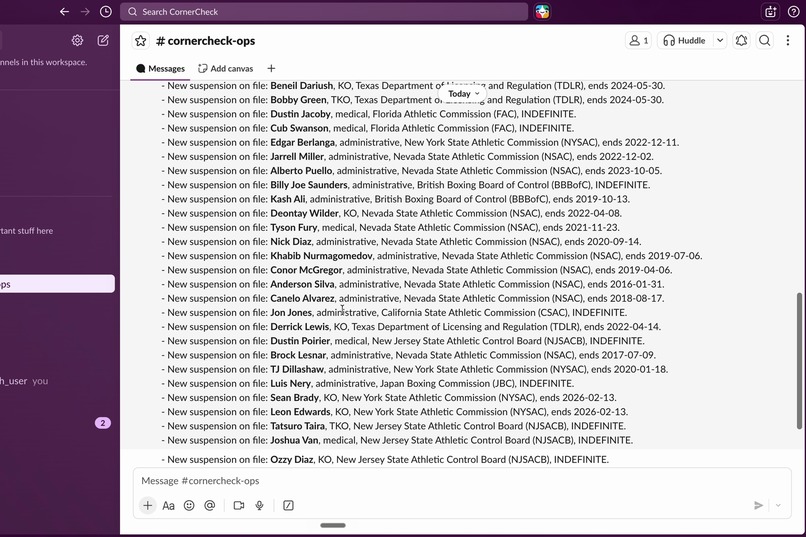Open slash shortcuts in the composer
Viewport: 806px width, 537px height.
click(x=288, y=505)
